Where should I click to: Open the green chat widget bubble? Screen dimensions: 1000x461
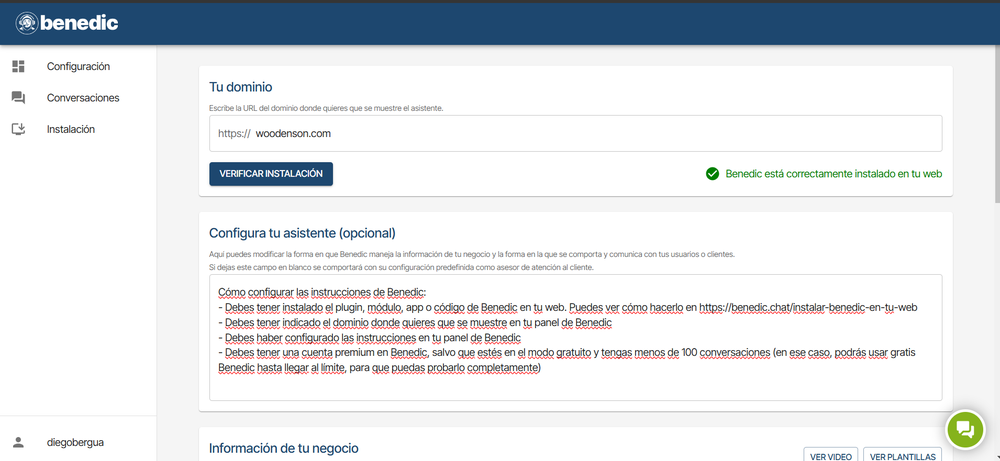click(966, 430)
